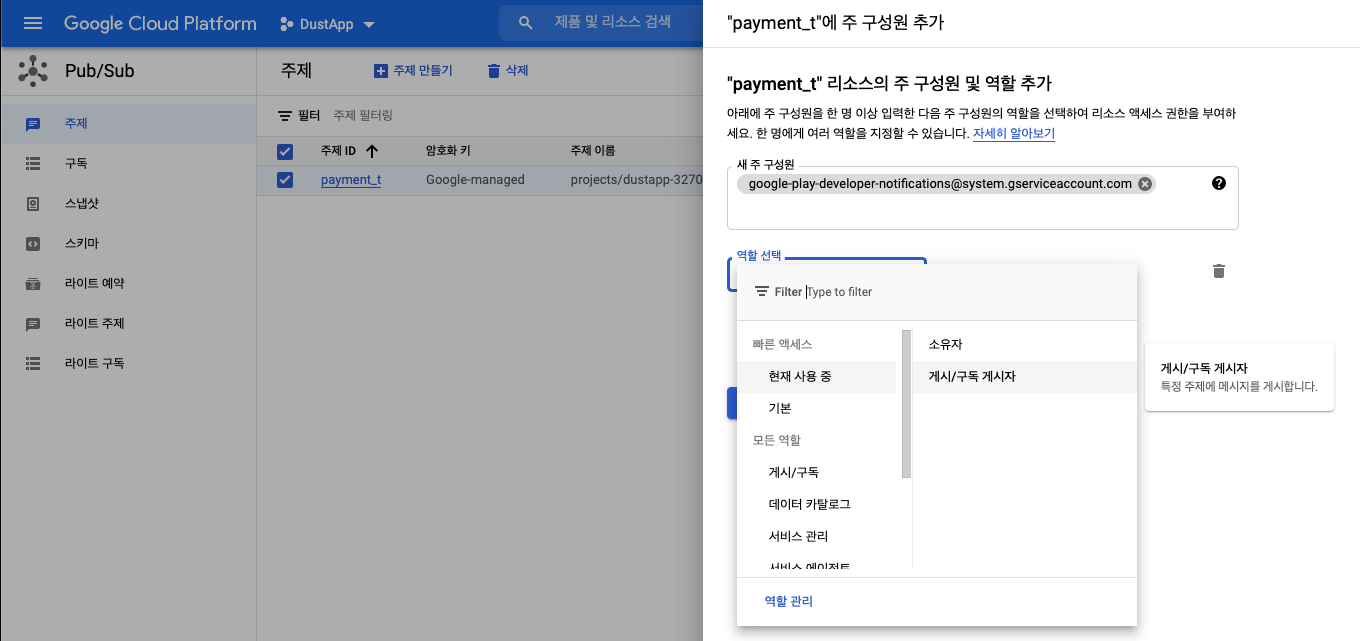The image size is (1360, 641).
Task: Click the Pub/Sub product logo
Action: (33, 71)
